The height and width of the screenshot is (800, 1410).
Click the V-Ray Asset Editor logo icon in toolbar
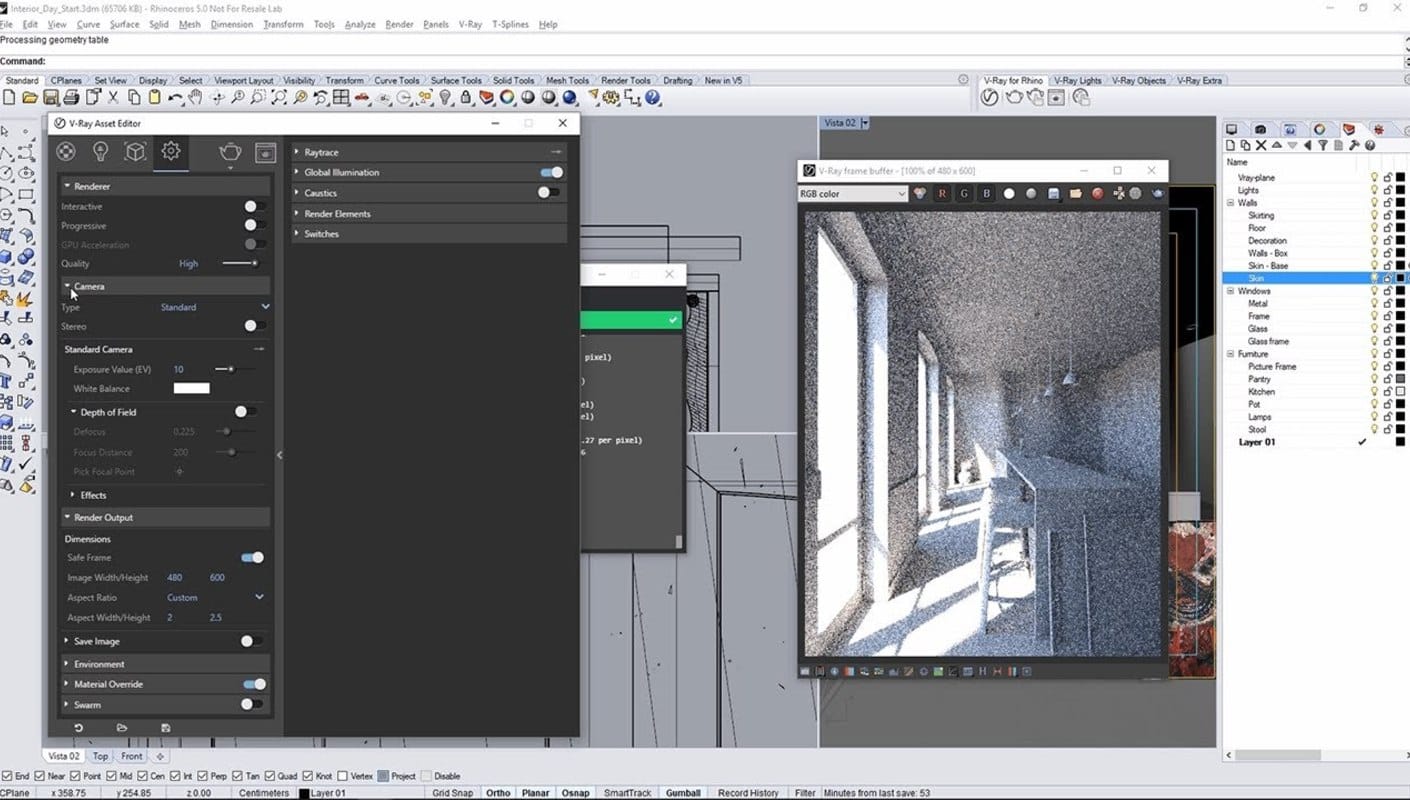pyautogui.click(x=989, y=98)
